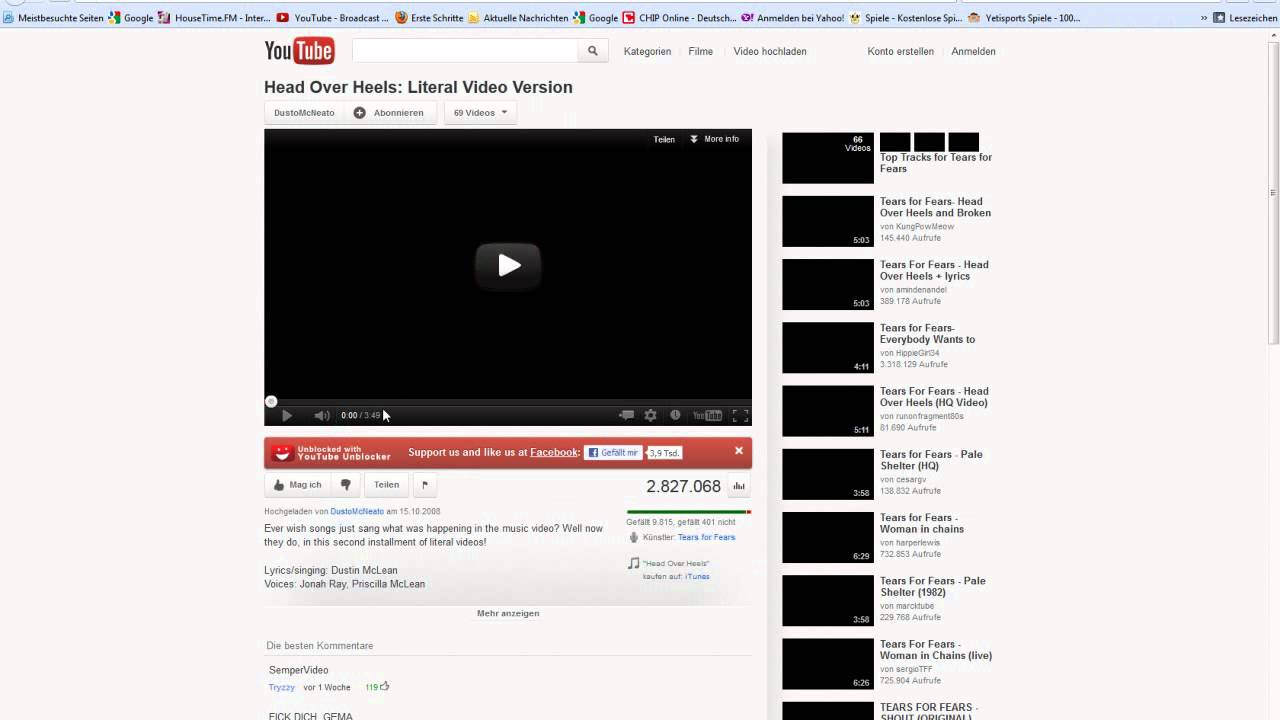The height and width of the screenshot is (720, 1280).
Task: Open 'Yetisports Spiele' bookmark
Action: 1025,18
